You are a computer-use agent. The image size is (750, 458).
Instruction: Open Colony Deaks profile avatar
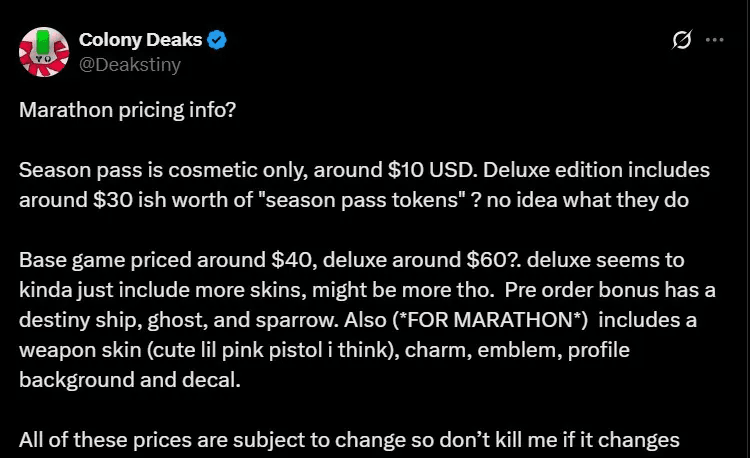pyautogui.click(x=43, y=52)
